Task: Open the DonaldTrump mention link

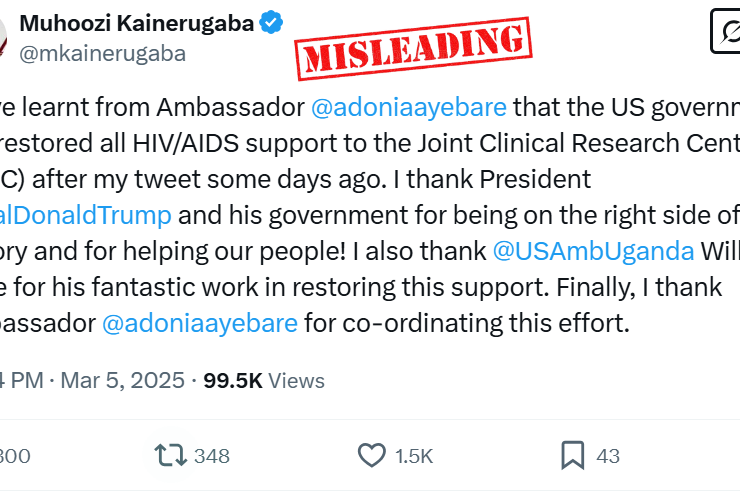Action: point(86,215)
